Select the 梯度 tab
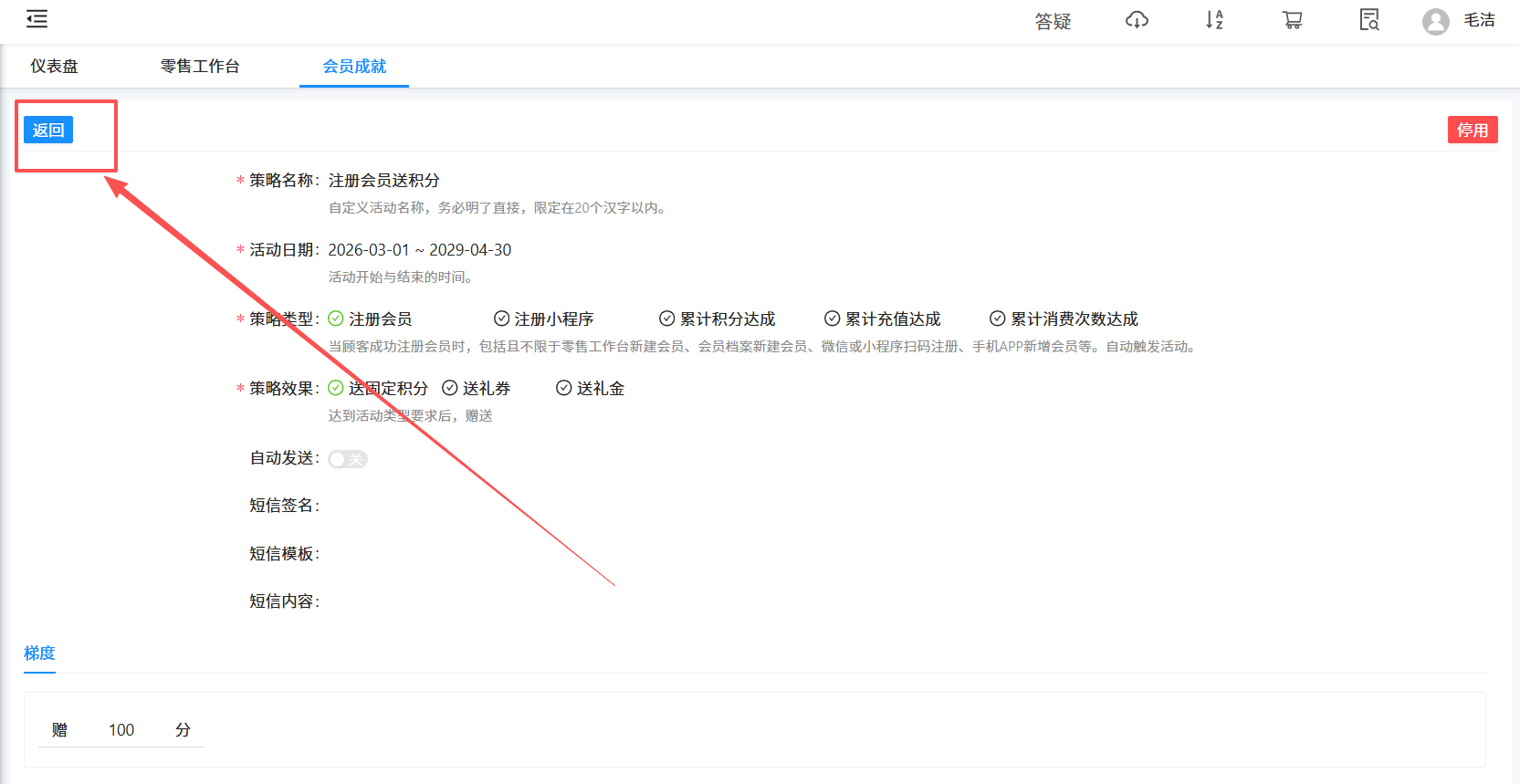The image size is (1520, 784). (x=39, y=653)
